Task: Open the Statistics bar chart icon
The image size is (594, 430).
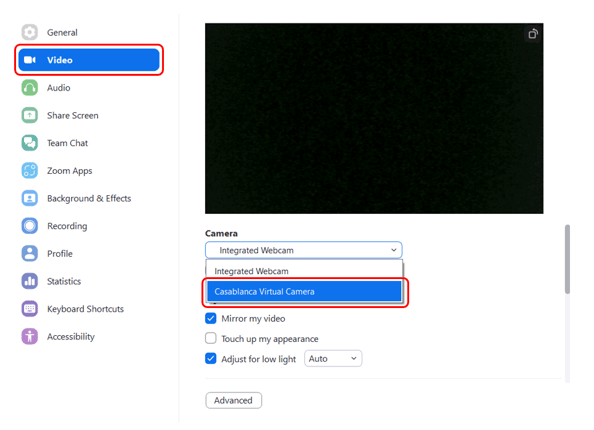Action: tap(30, 281)
